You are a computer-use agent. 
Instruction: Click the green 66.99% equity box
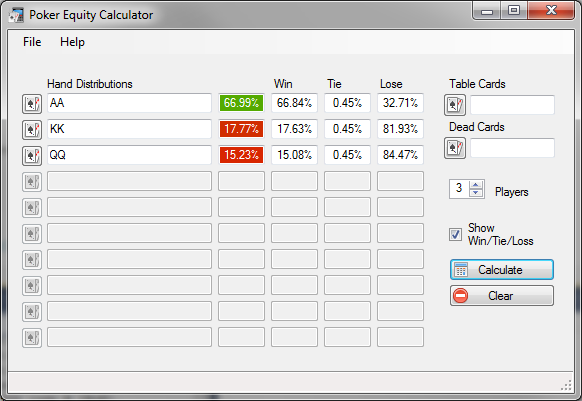(241, 103)
